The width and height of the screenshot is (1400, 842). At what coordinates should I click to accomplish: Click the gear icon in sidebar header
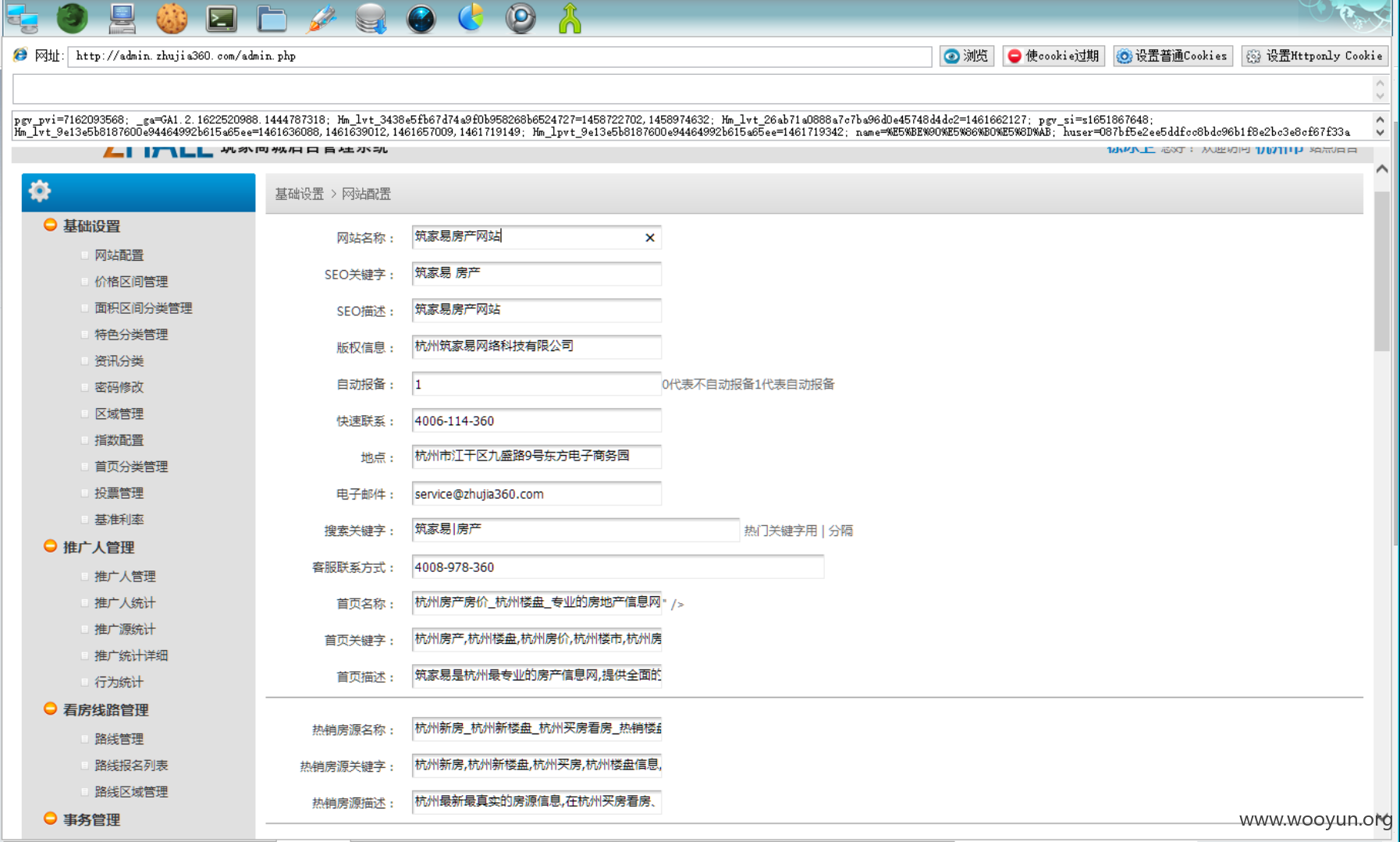coord(40,190)
